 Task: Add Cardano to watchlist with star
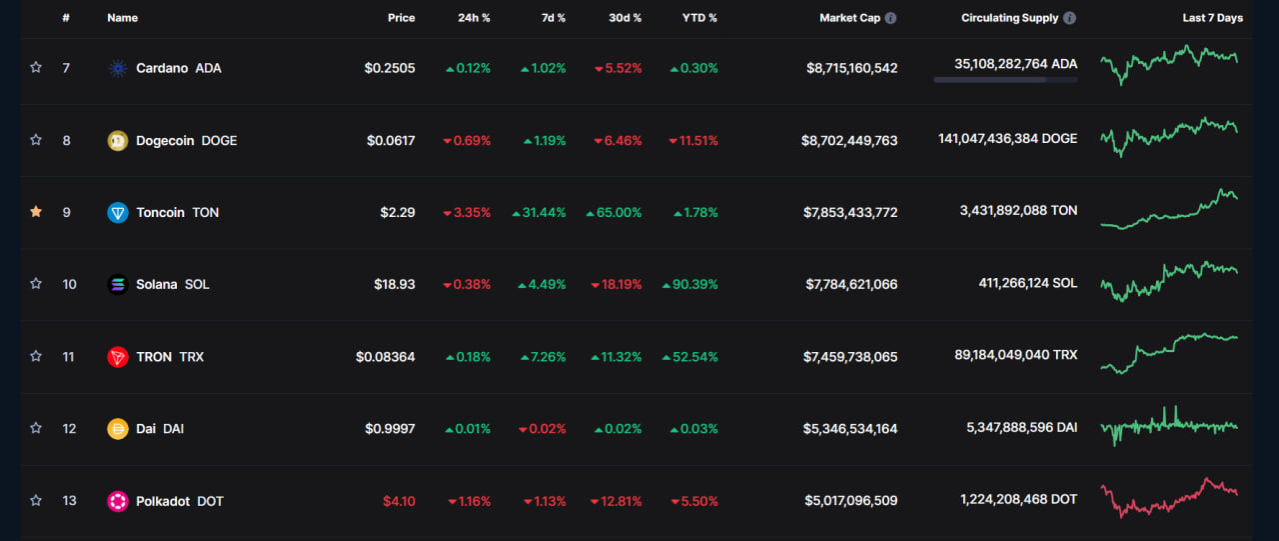(x=36, y=68)
